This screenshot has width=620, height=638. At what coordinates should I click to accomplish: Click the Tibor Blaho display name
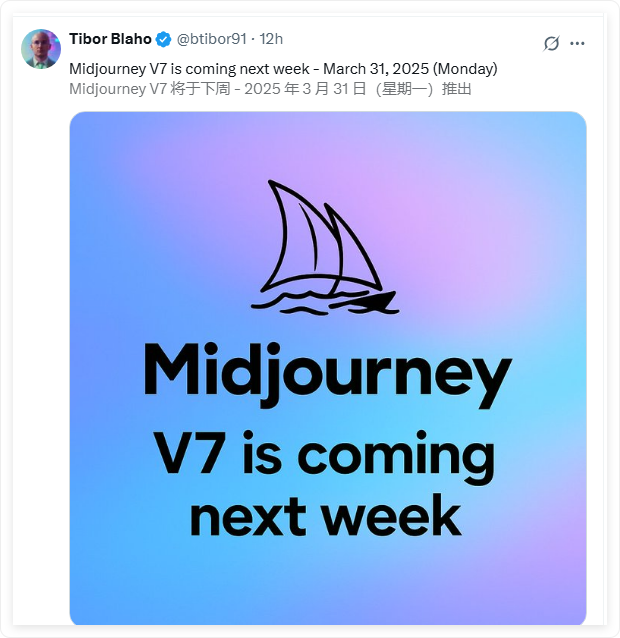(x=110, y=39)
